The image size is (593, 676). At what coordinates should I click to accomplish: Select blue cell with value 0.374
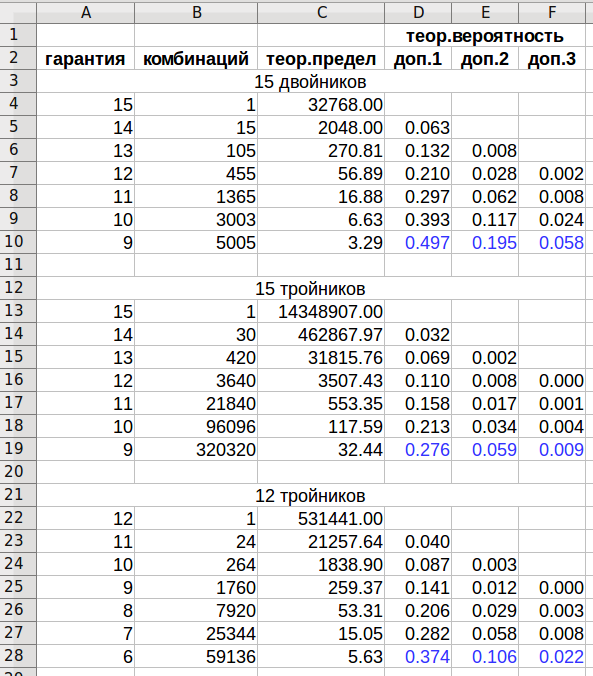pos(418,657)
